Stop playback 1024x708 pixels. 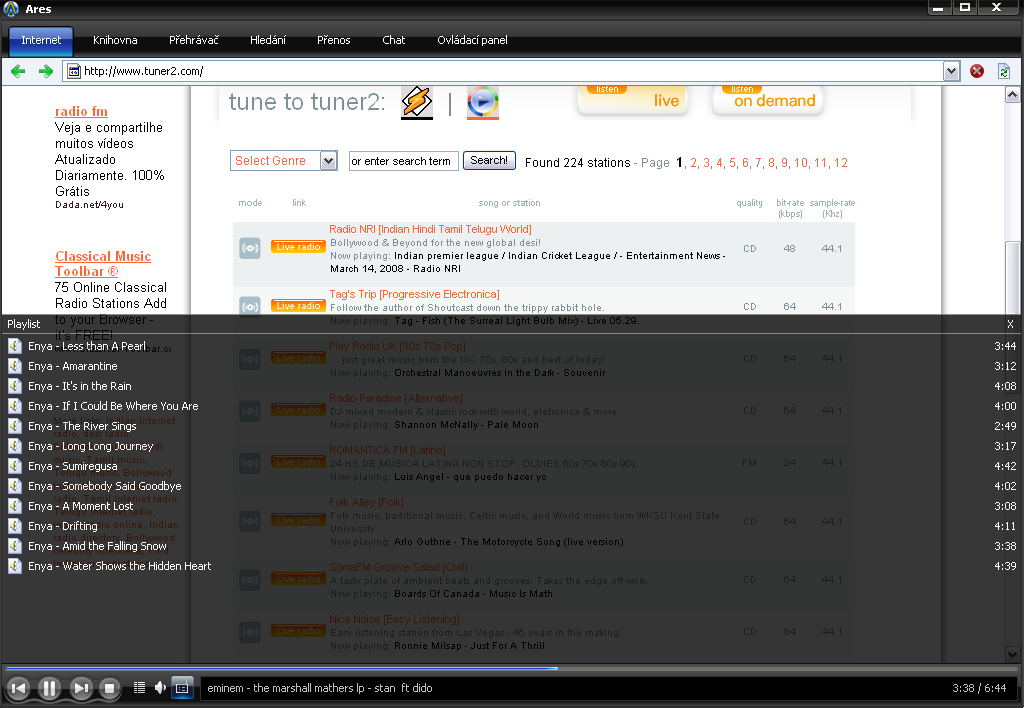click(110, 688)
